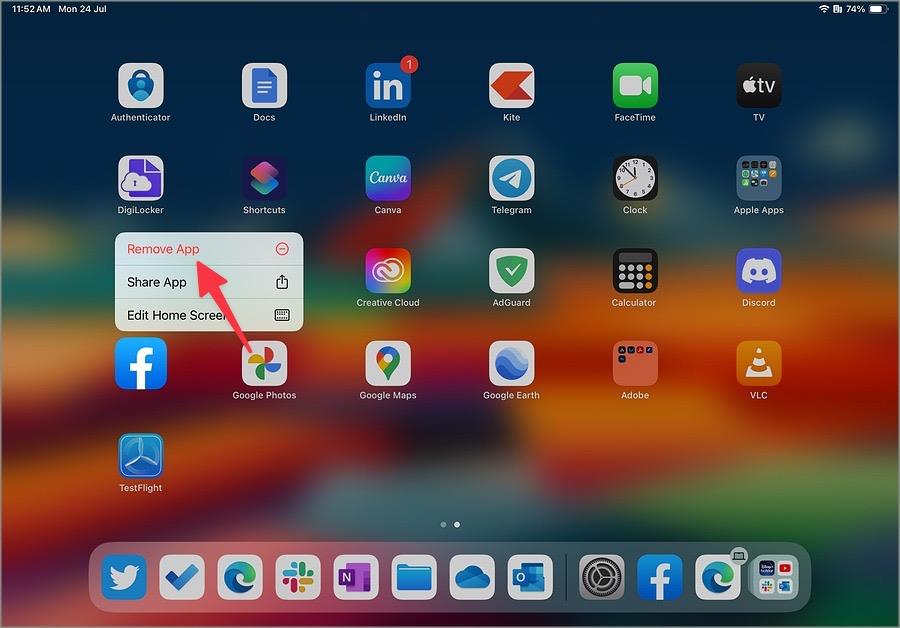Choose Remove App from context menu
This screenshot has width=900, height=628.
click(x=209, y=249)
